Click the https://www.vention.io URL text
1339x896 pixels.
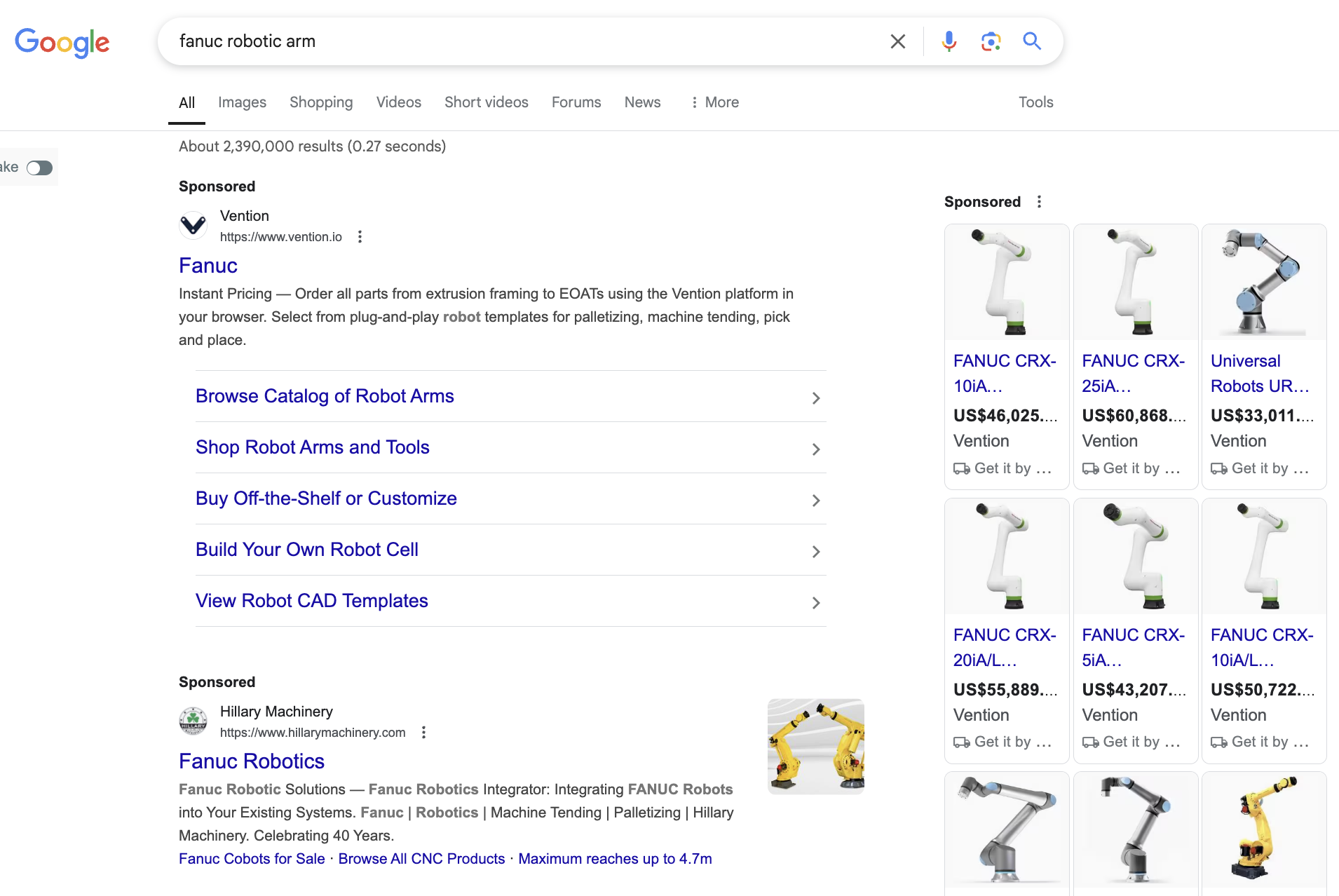pos(281,237)
